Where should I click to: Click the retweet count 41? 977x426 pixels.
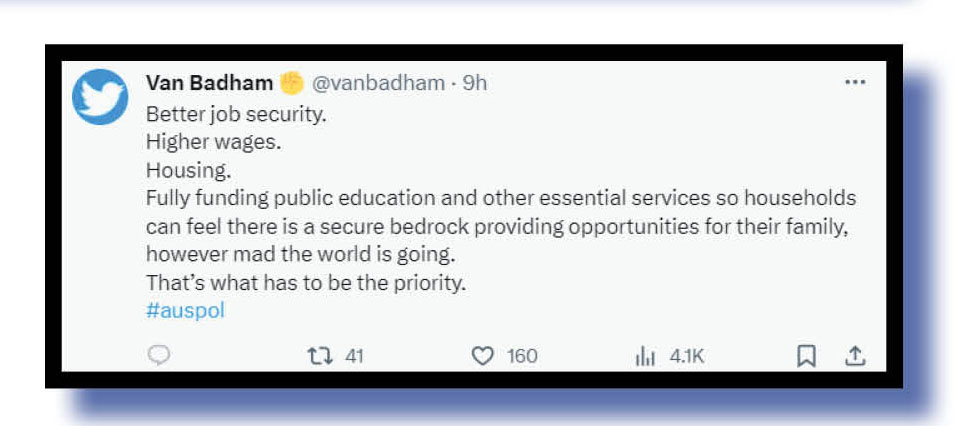pyautogui.click(x=354, y=355)
